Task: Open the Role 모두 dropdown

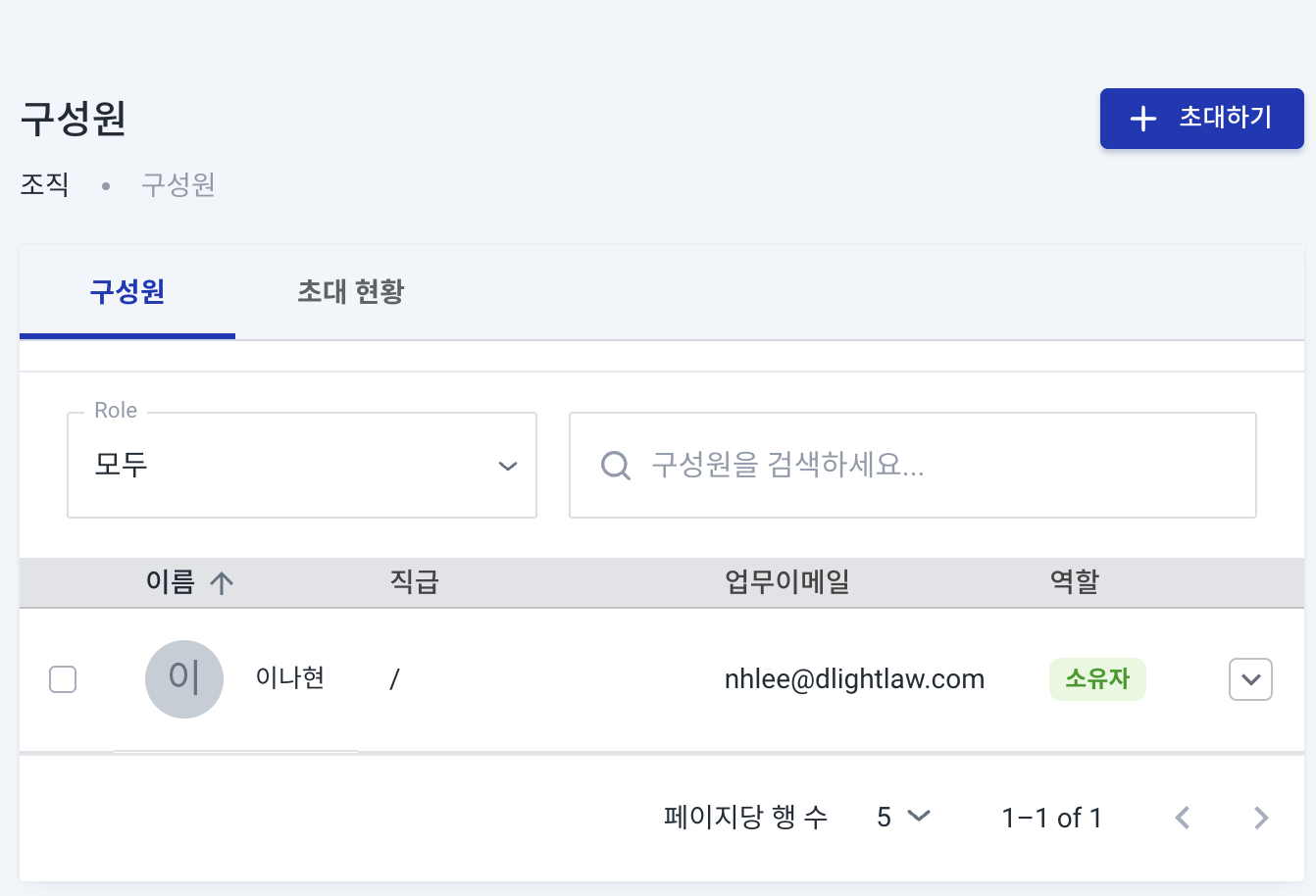Action: [x=302, y=465]
